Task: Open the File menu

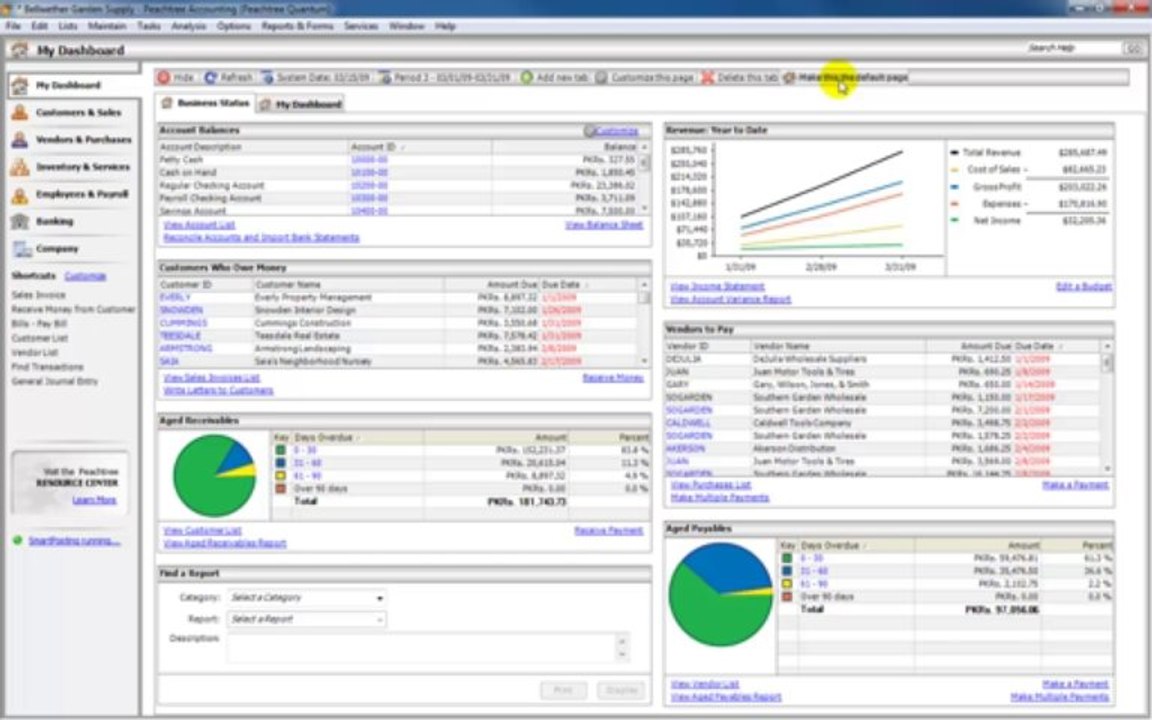Action: [x=12, y=26]
